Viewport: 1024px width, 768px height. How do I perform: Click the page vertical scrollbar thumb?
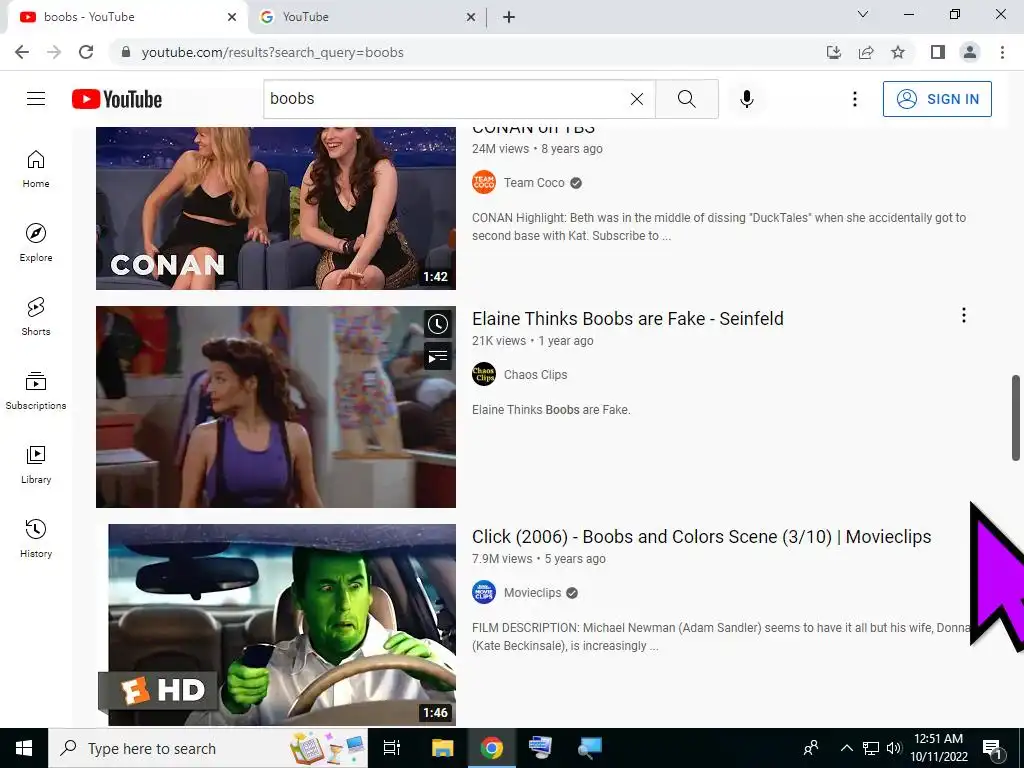point(1016,418)
